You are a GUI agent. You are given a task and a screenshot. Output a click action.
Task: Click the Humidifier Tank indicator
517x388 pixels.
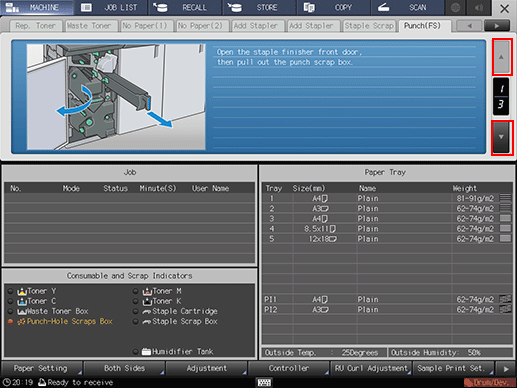pyautogui.click(x=178, y=351)
